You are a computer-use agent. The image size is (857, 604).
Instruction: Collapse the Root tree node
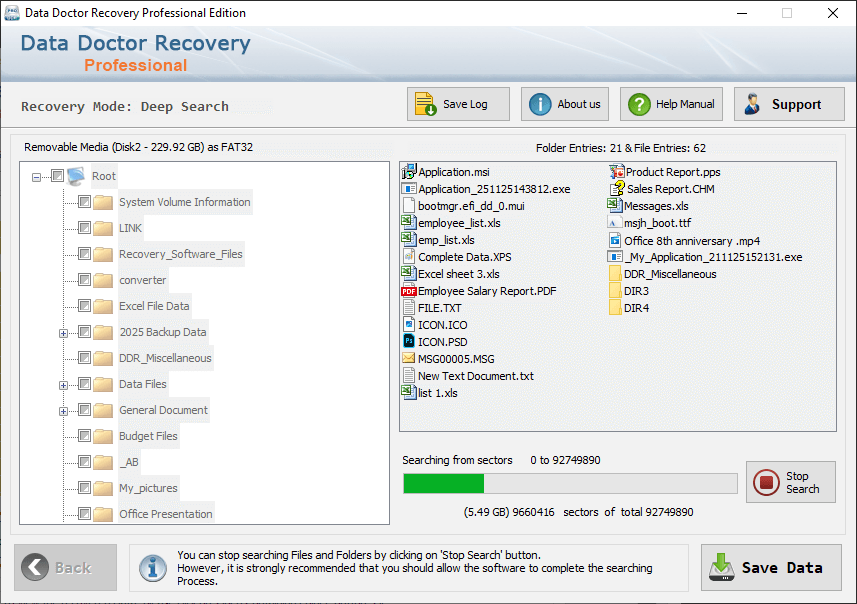(36, 177)
